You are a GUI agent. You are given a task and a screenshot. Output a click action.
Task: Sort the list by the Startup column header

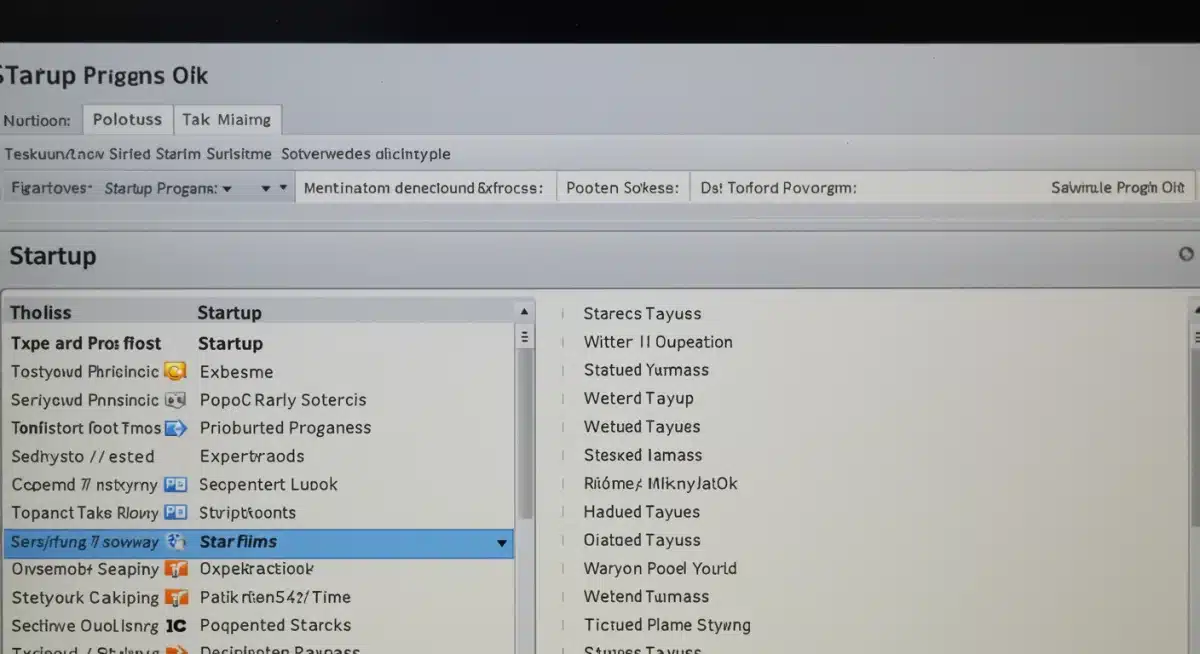[229, 312]
